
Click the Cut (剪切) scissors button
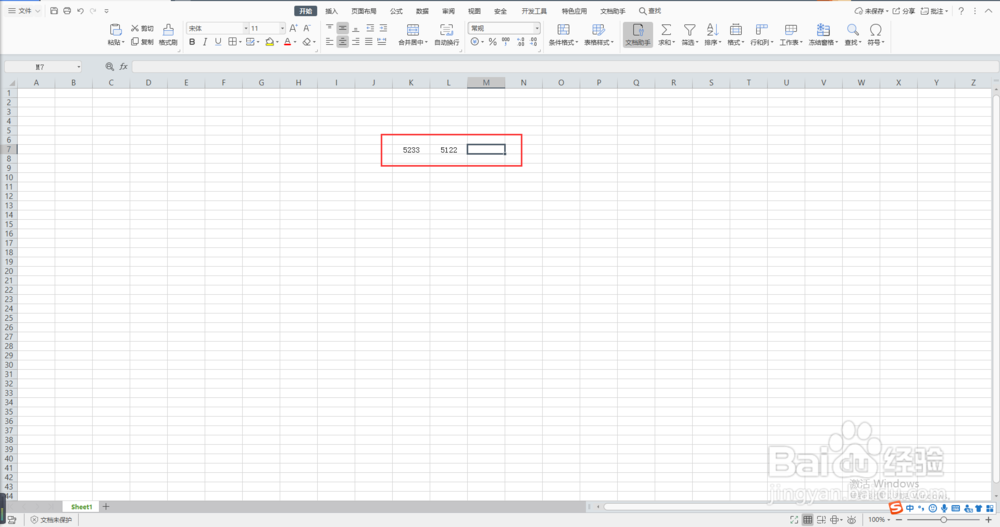(x=142, y=28)
